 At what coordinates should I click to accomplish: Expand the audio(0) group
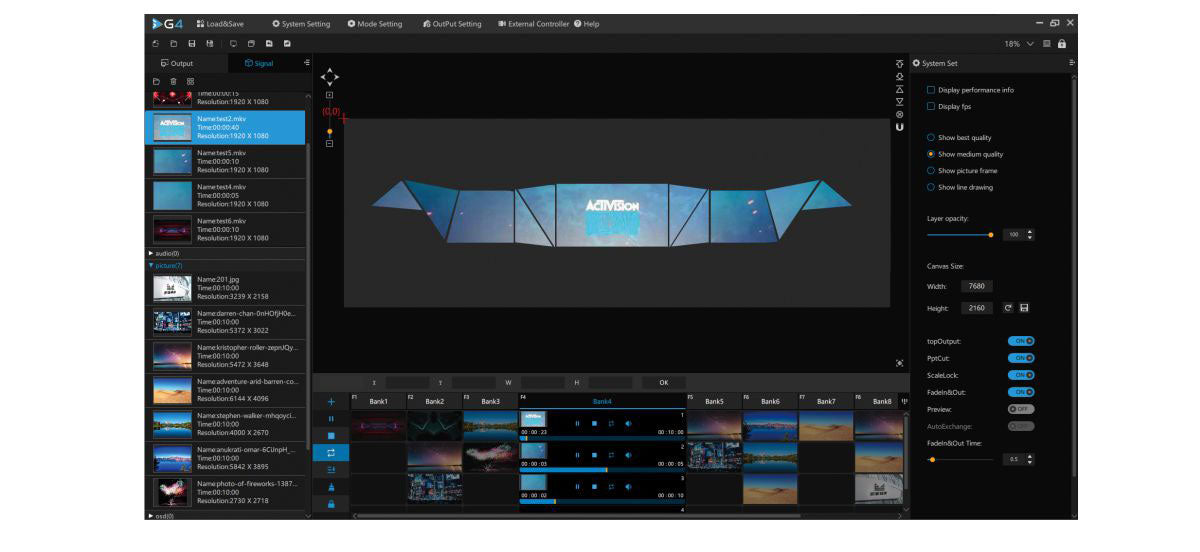pyautogui.click(x=150, y=254)
